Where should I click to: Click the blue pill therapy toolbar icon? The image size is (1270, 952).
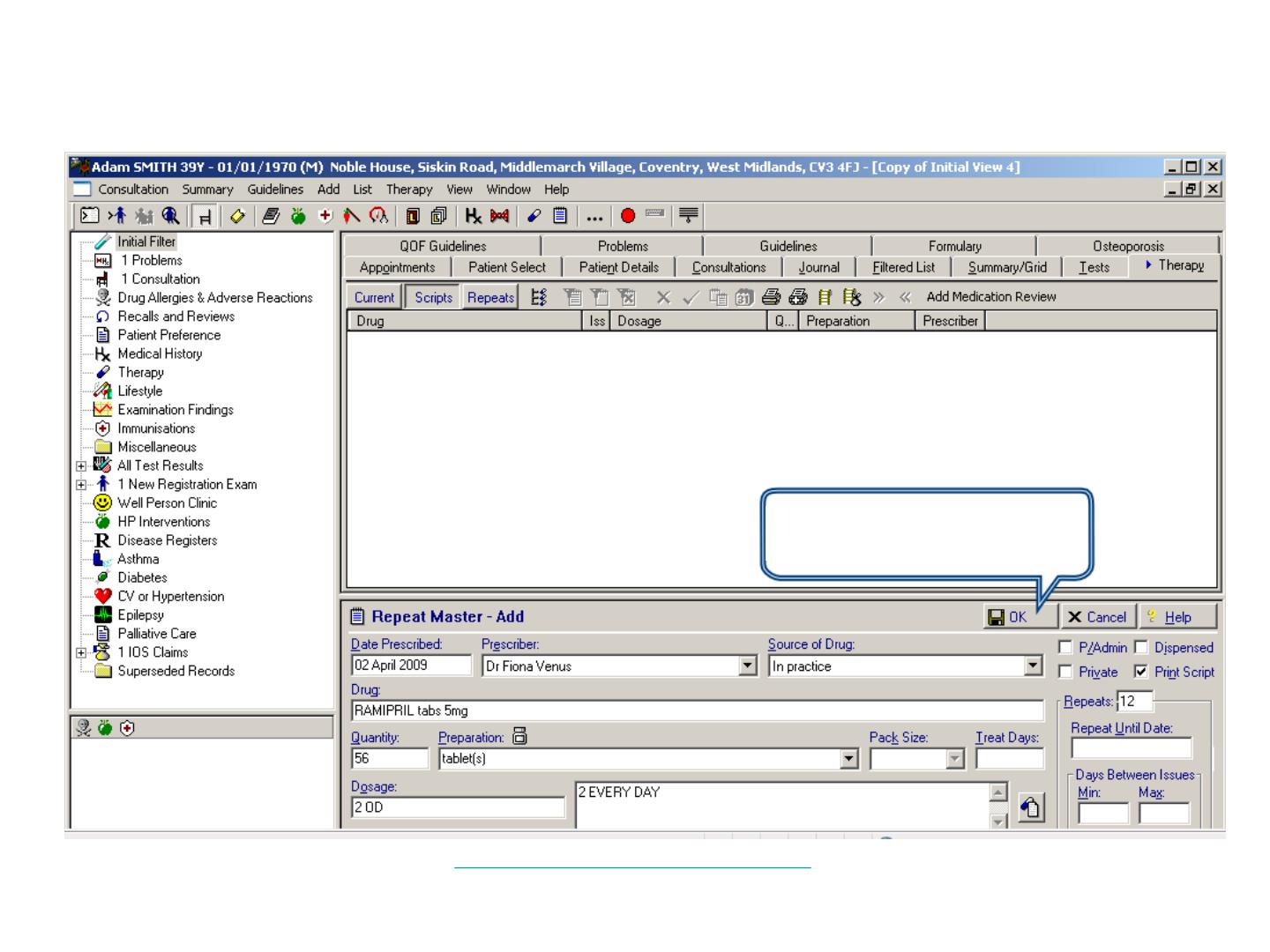[x=534, y=216]
